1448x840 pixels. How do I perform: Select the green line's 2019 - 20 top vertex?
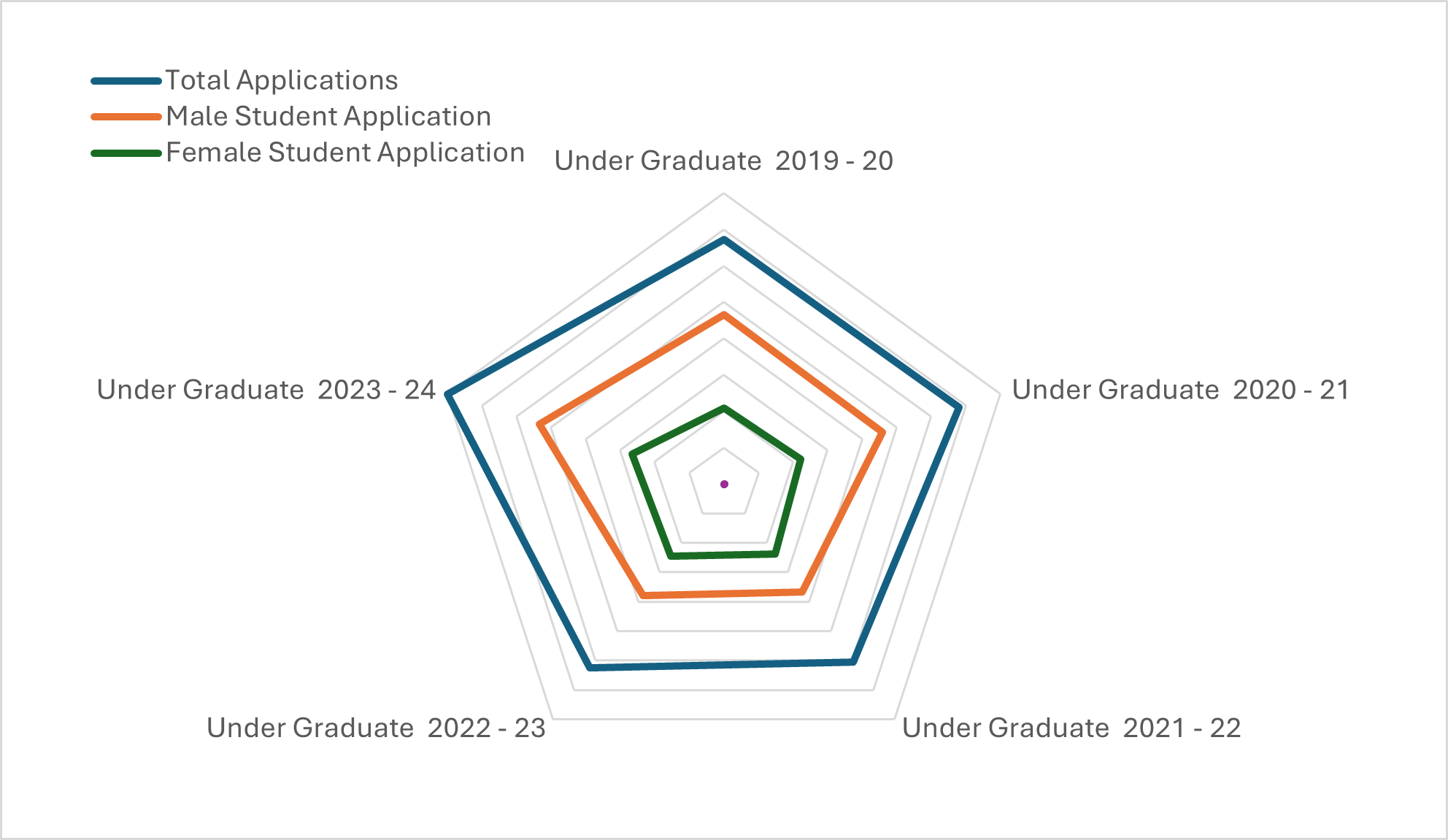tap(724, 408)
